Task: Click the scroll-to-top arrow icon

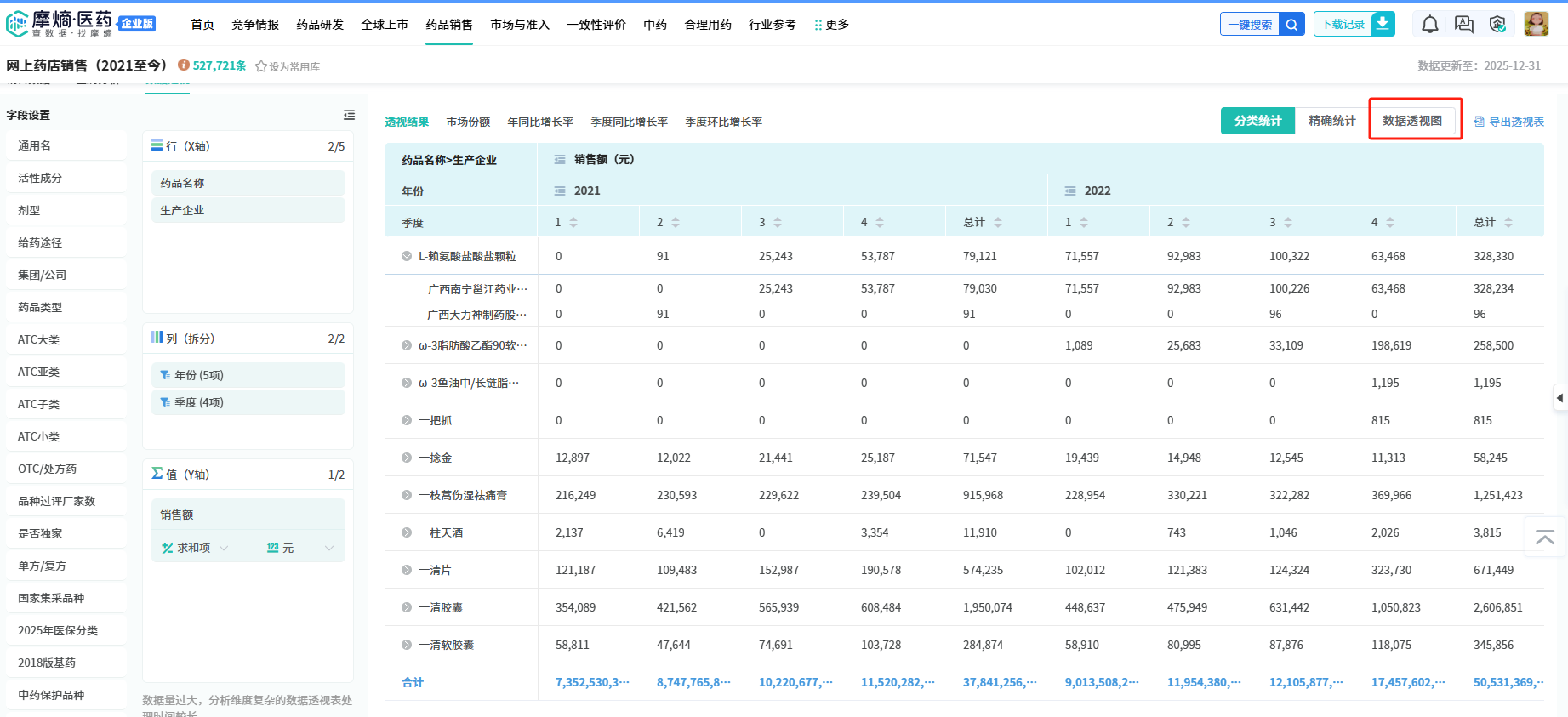Action: [1544, 538]
